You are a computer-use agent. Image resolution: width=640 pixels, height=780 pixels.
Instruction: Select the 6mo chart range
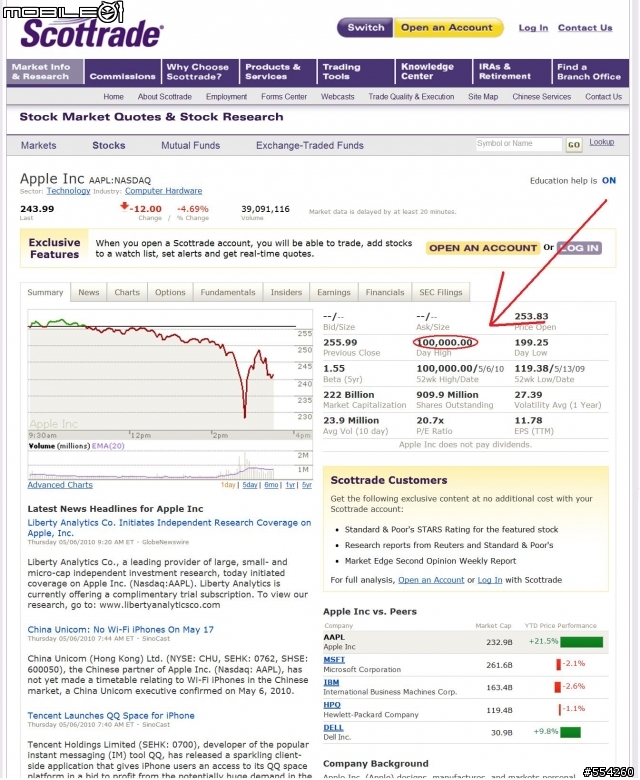[x=272, y=485]
